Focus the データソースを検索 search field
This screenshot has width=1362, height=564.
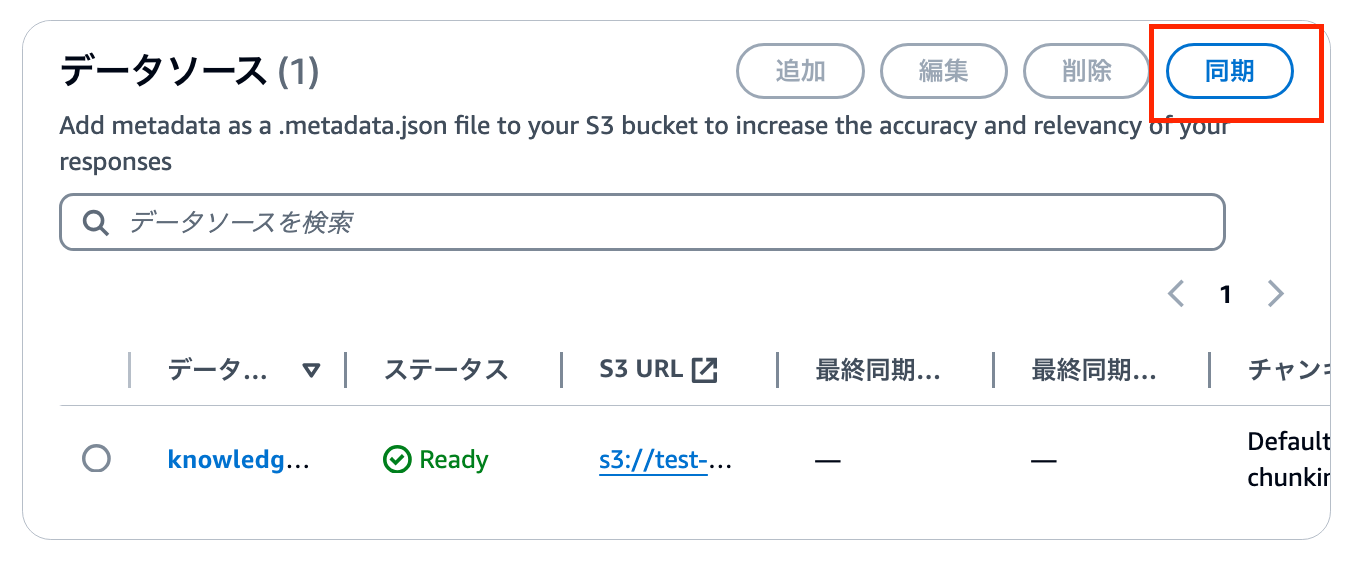642,222
